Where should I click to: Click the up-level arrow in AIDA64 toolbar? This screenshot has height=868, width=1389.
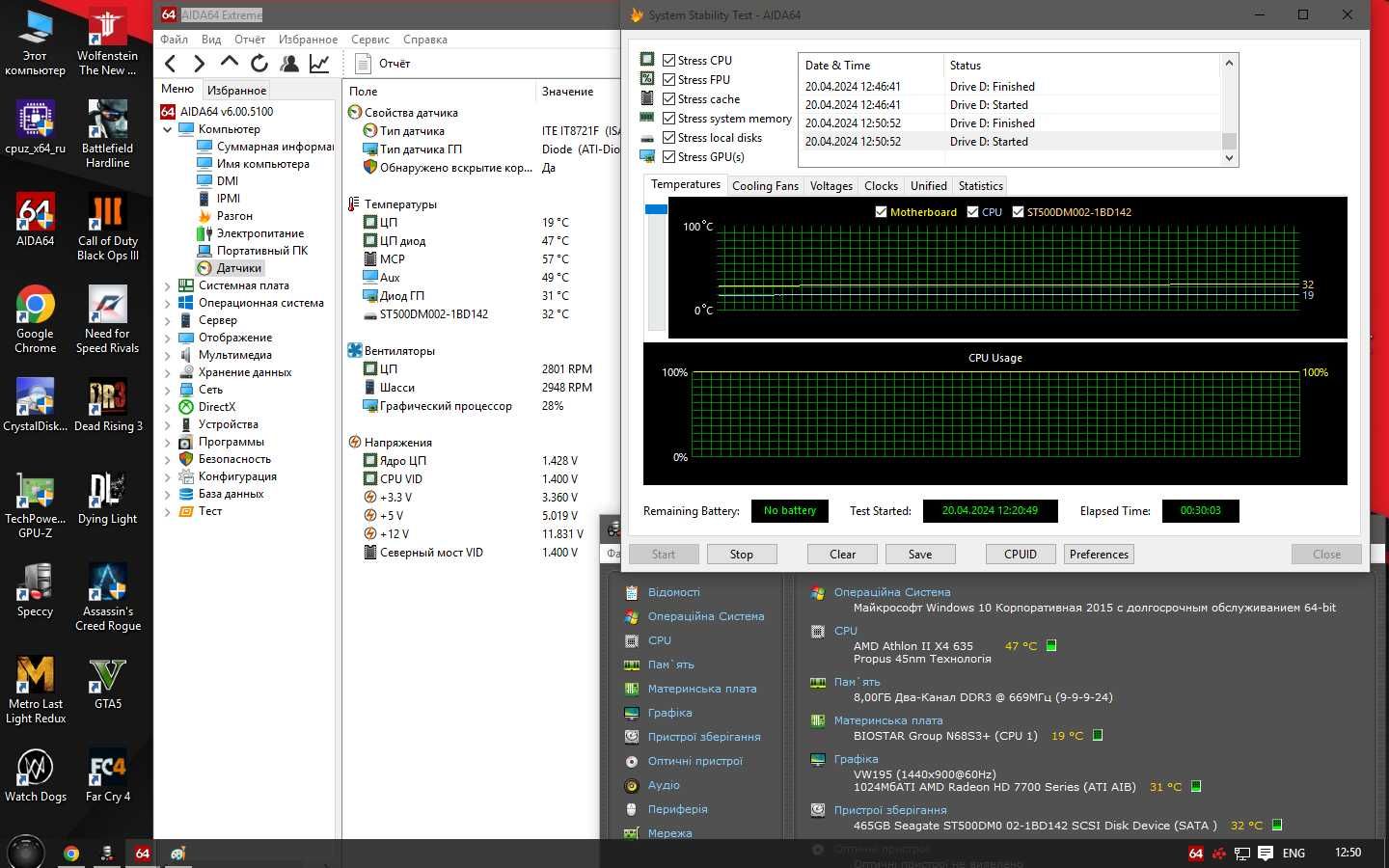pyautogui.click(x=229, y=63)
